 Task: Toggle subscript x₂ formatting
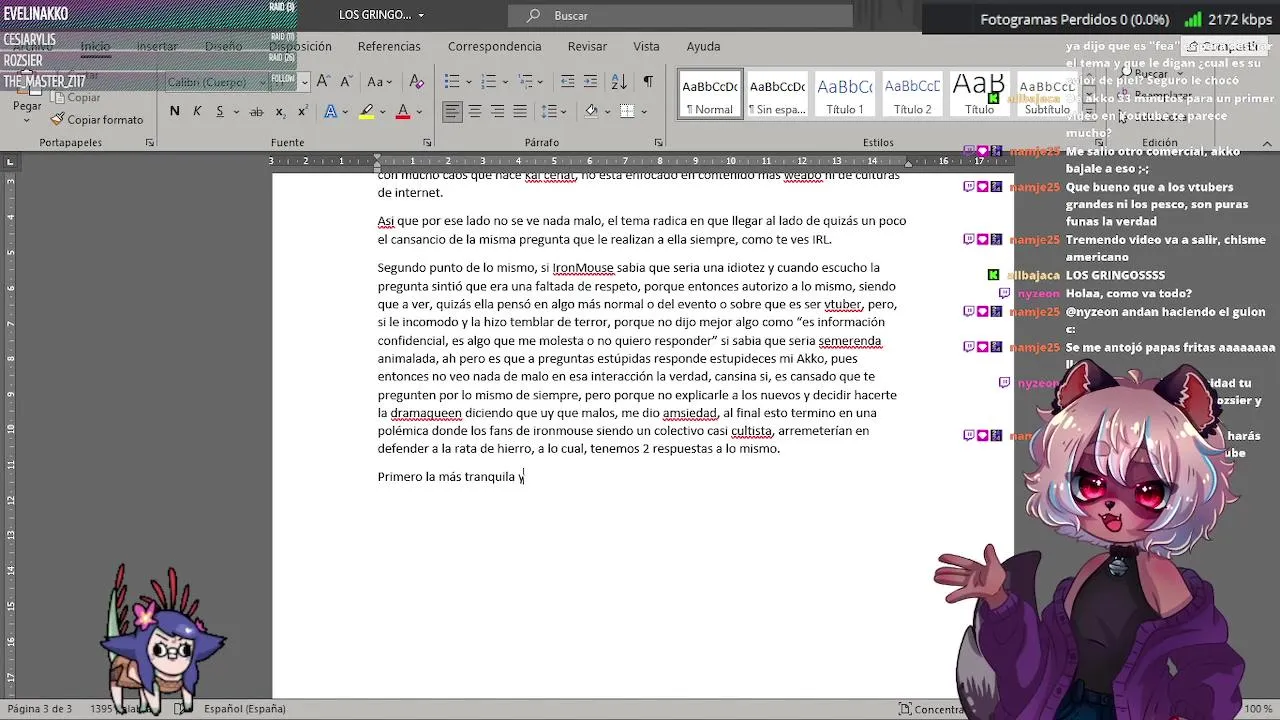pos(280,111)
